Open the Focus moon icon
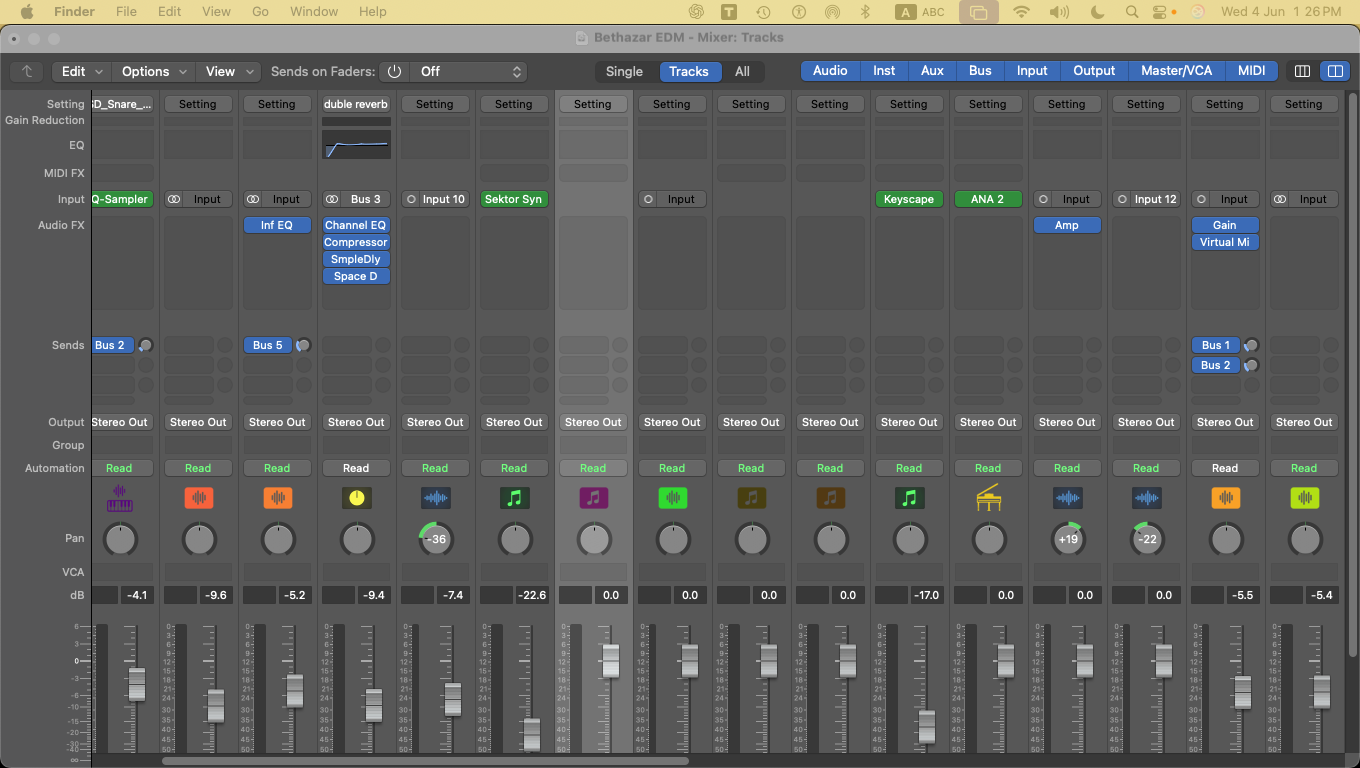 coord(1097,12)
